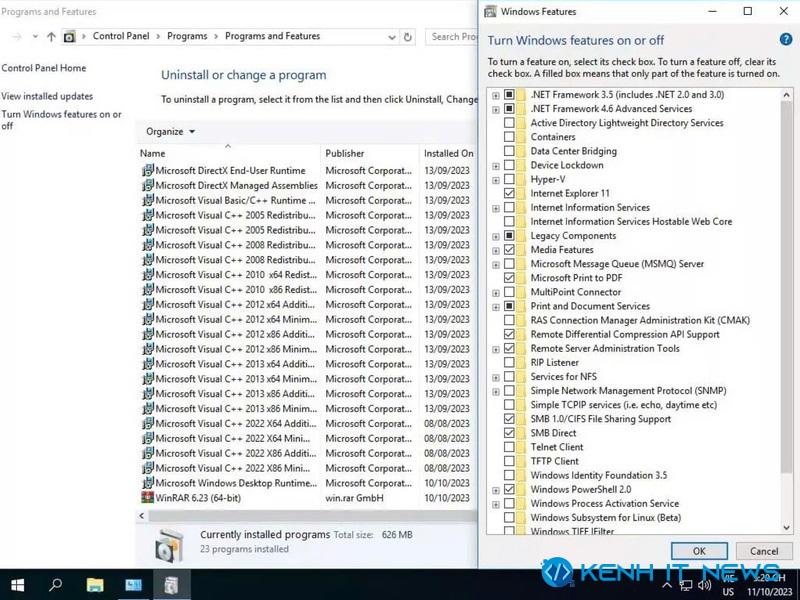Click the features list vertical scrollbar thumb

pos(786,286)
